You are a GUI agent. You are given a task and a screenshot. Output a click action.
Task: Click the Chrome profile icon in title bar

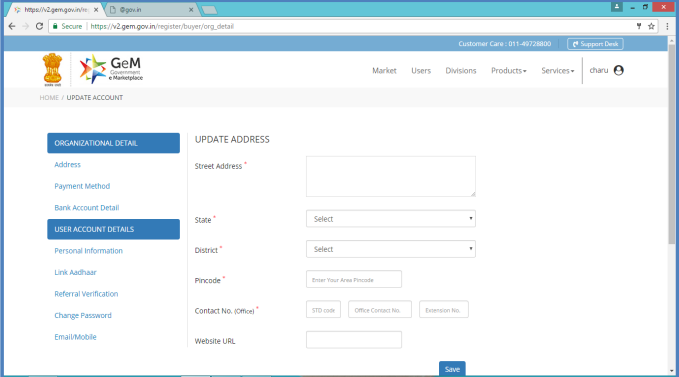(617, 7)
